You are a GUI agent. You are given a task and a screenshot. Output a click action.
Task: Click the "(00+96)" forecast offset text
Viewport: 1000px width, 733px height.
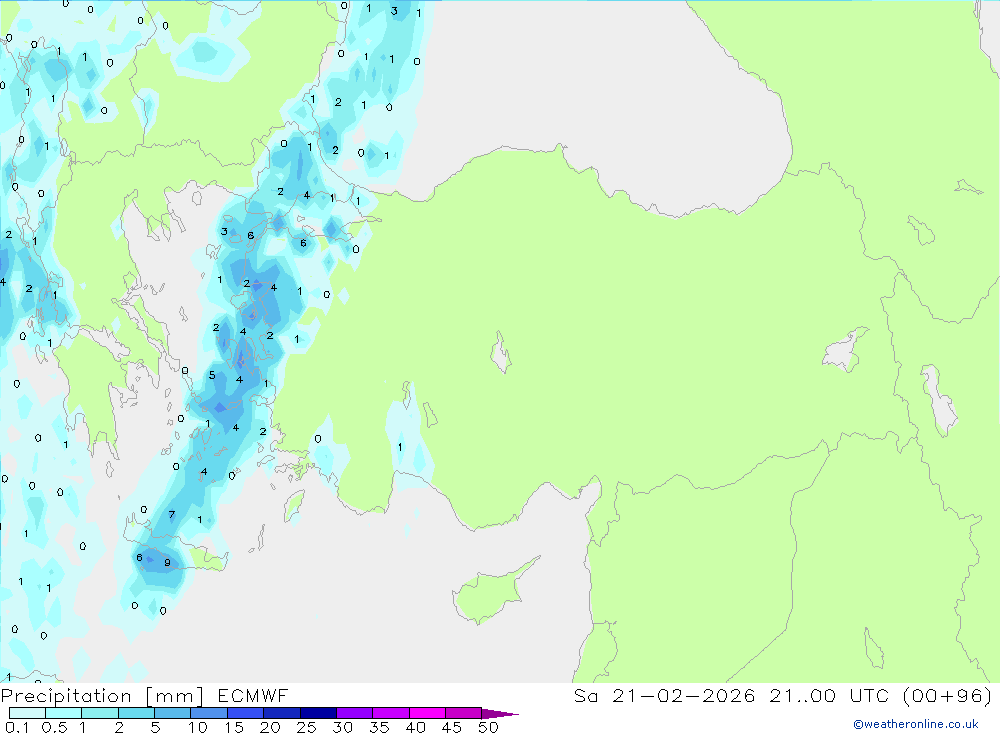point(948,695)
